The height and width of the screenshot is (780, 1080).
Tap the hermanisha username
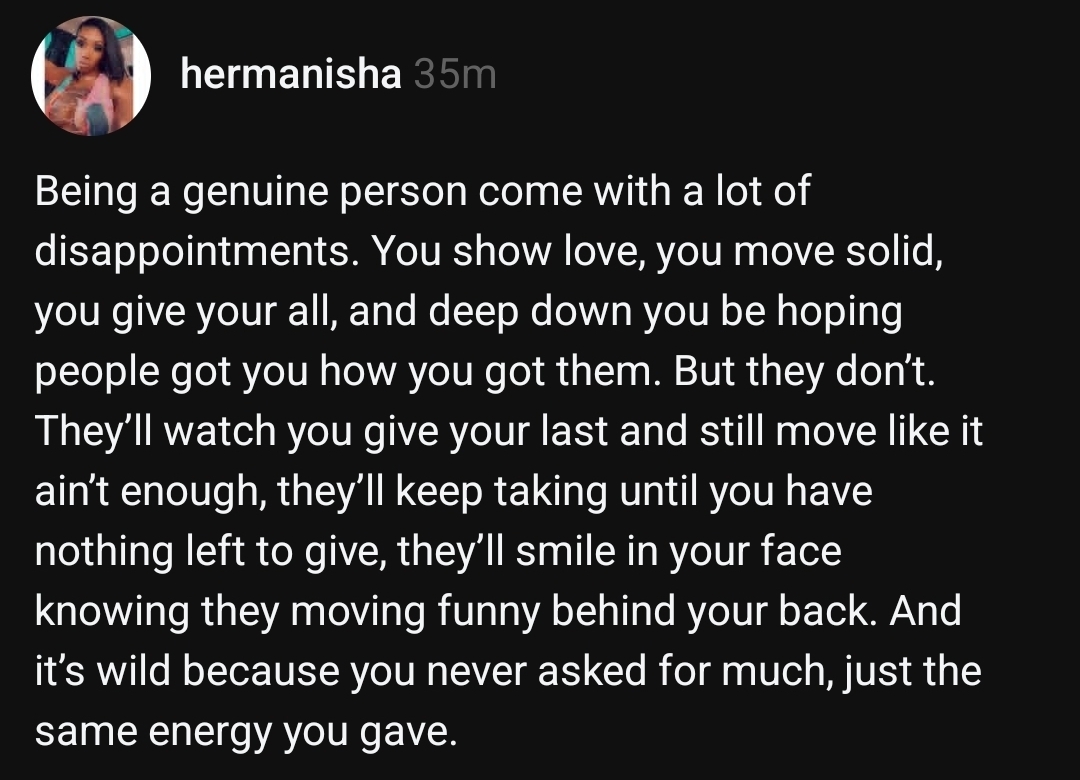point(290,74)
